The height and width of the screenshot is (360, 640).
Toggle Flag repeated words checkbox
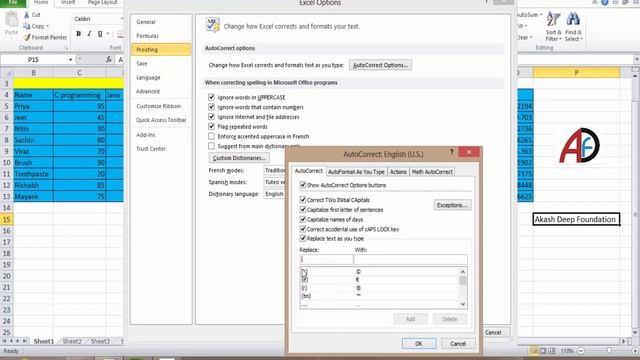211,127
